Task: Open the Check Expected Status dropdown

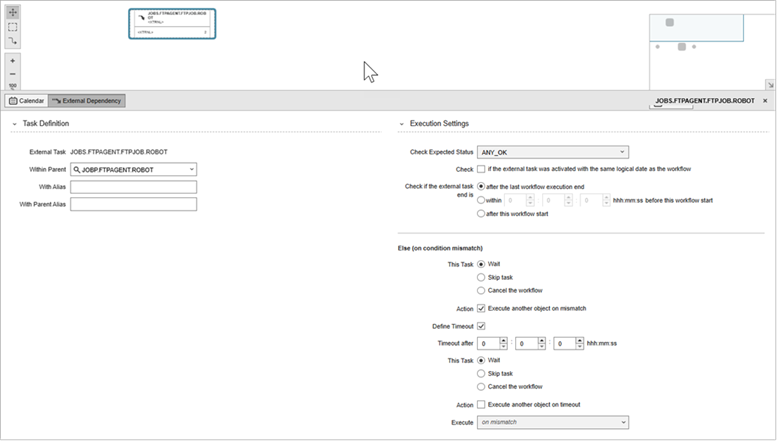Action: click(553, 152)
